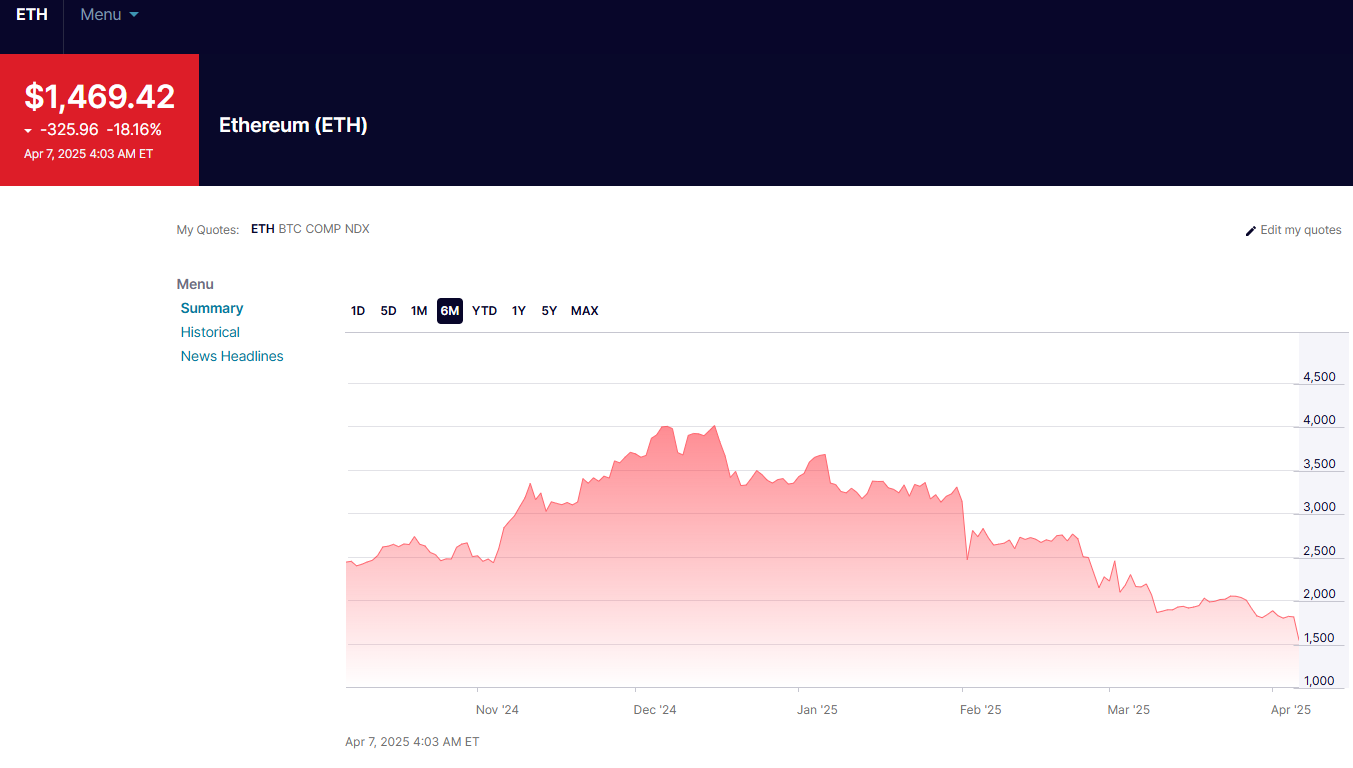Select the 5D chart range
Viewport: 1353px width, 768px height.
tap(388, 311)
